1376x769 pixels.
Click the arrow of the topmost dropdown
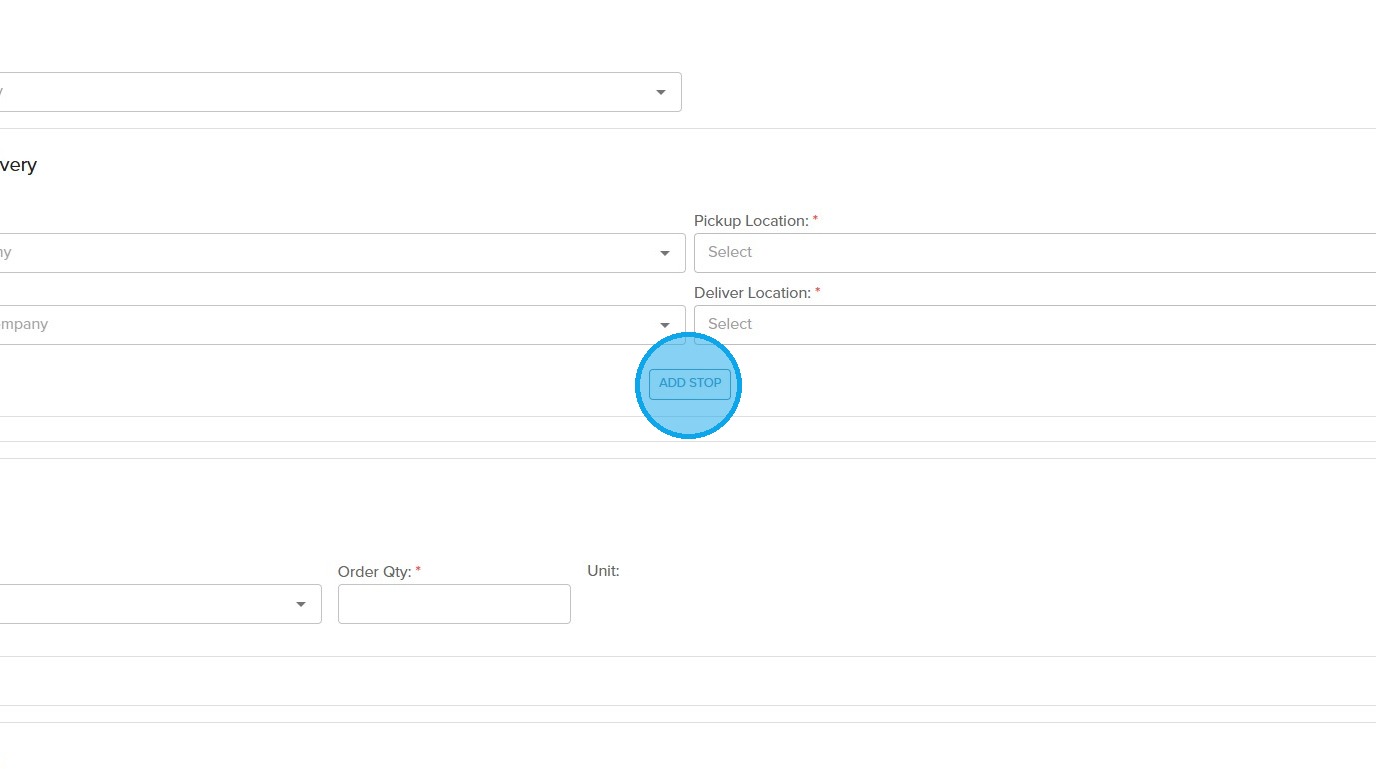click(660, 92)
